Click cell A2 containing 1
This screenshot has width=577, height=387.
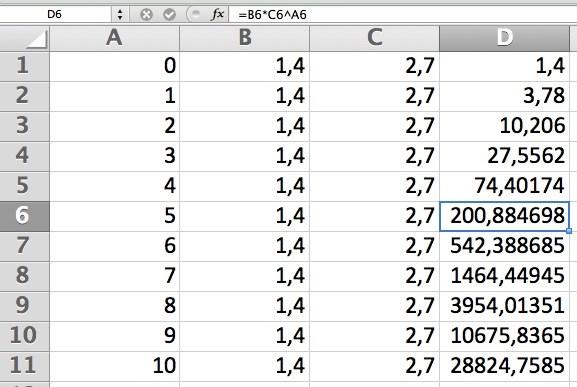tap(114, 96)
